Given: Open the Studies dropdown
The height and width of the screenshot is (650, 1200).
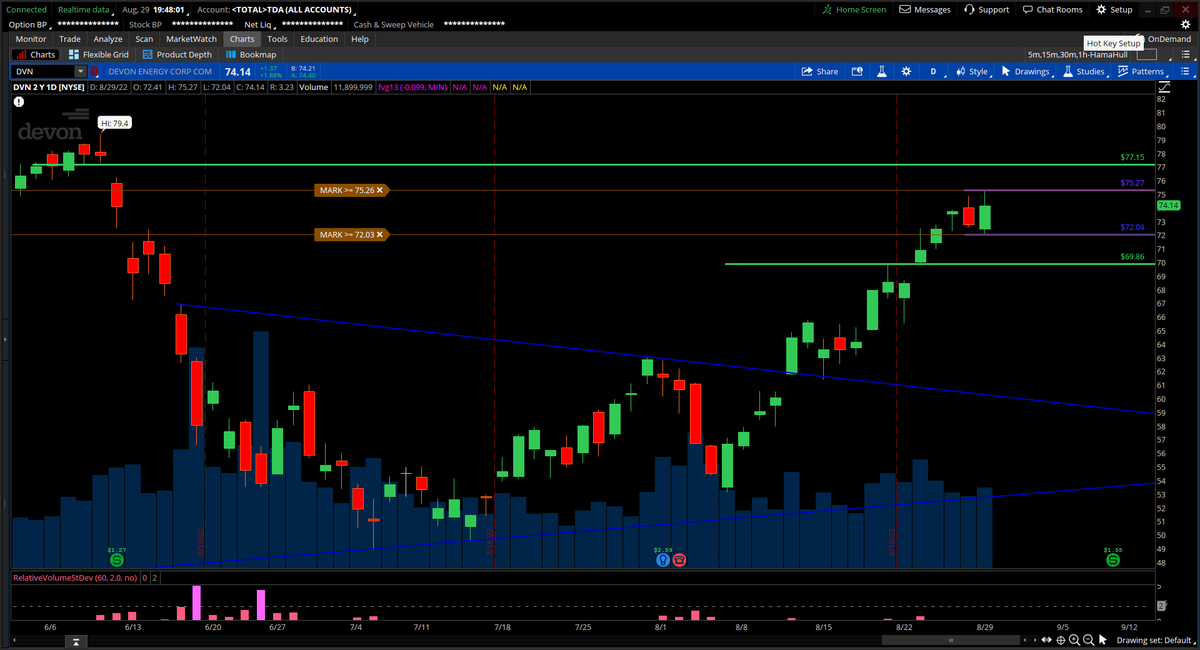Looking at the screenshot, I should [1085, 71].
